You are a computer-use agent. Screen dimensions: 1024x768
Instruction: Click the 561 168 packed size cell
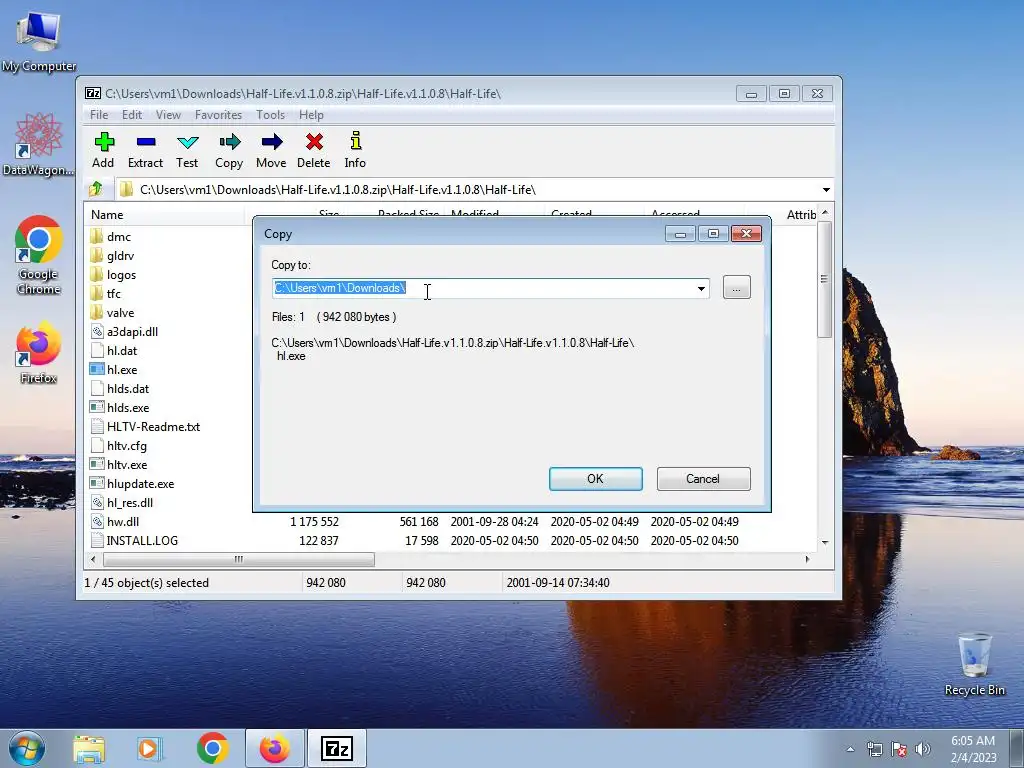tap(419, 521)
